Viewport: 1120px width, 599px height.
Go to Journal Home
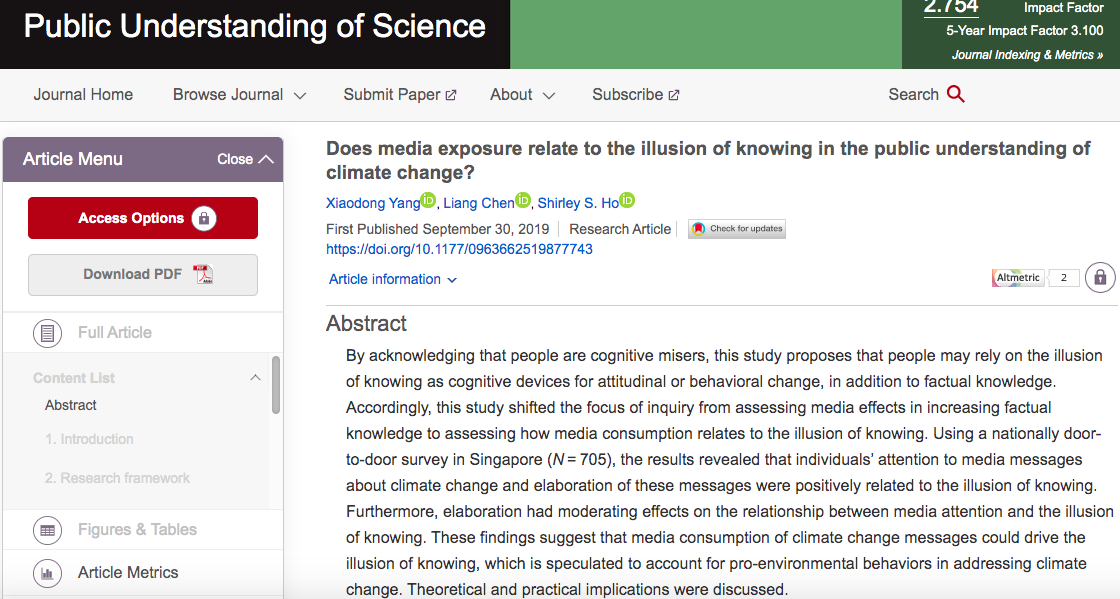[83, 95]
